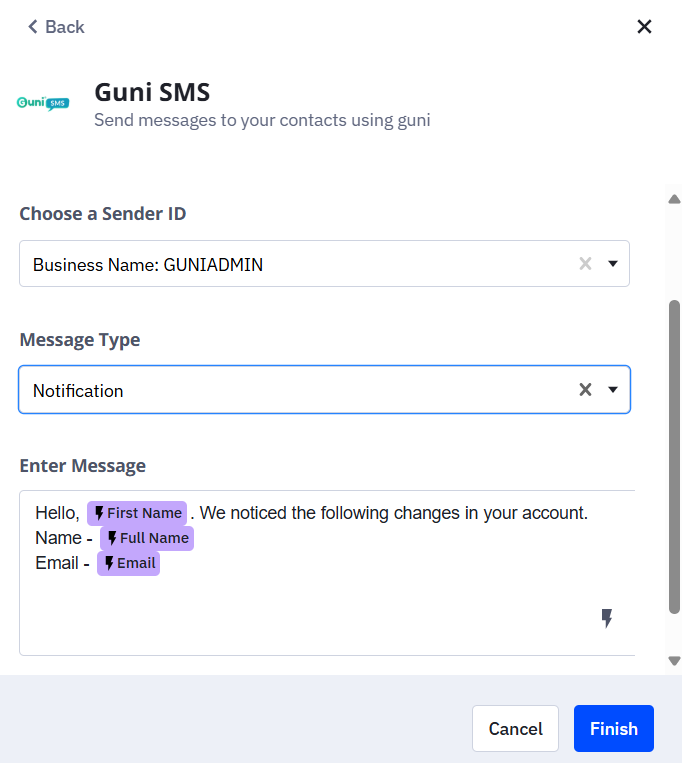Click the Guni SMS logo icon
Image resolution: width=682 pixels, height=763 pixels.
[43, 103]
